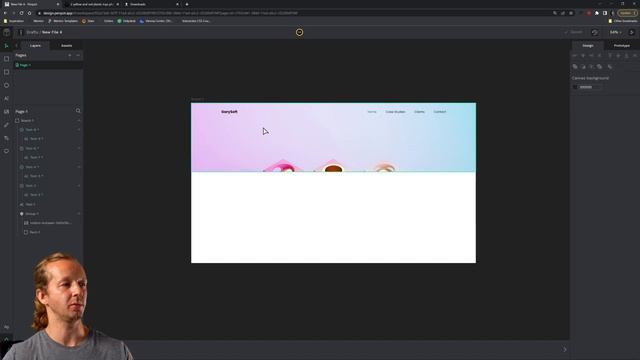Search layers with magnifier icon
Viewport: 640px width, 360px height.
(x=78, y=111)
